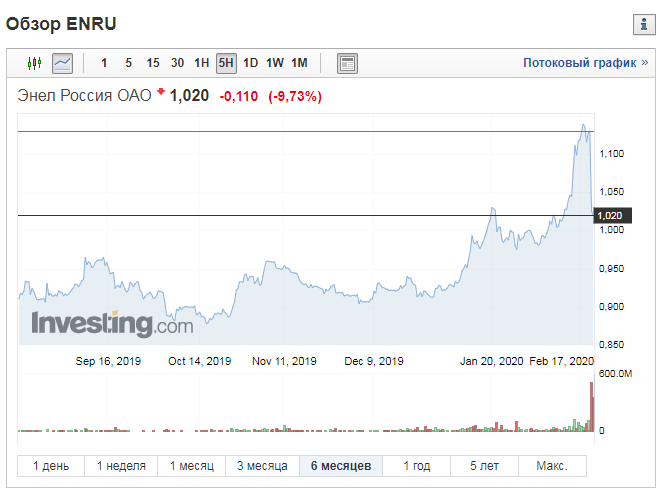The width and height of the screenshot is (661, 496).
Task: Click the 0,850 price axis label
Action: pyautogui.click(x=611, y=344)
